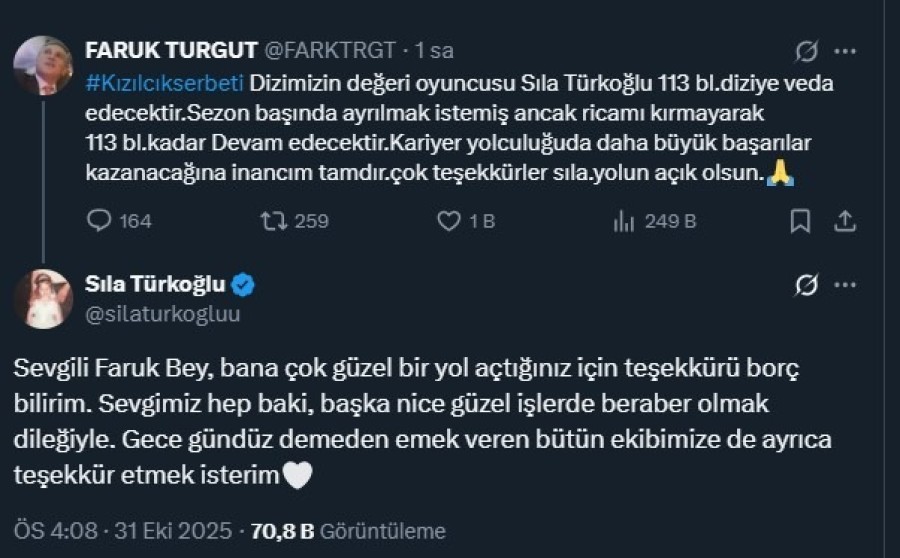Open more options on Sıla Türkoğlu's tweet
This screenshot has width=900, height=558.
coord(845,287)
